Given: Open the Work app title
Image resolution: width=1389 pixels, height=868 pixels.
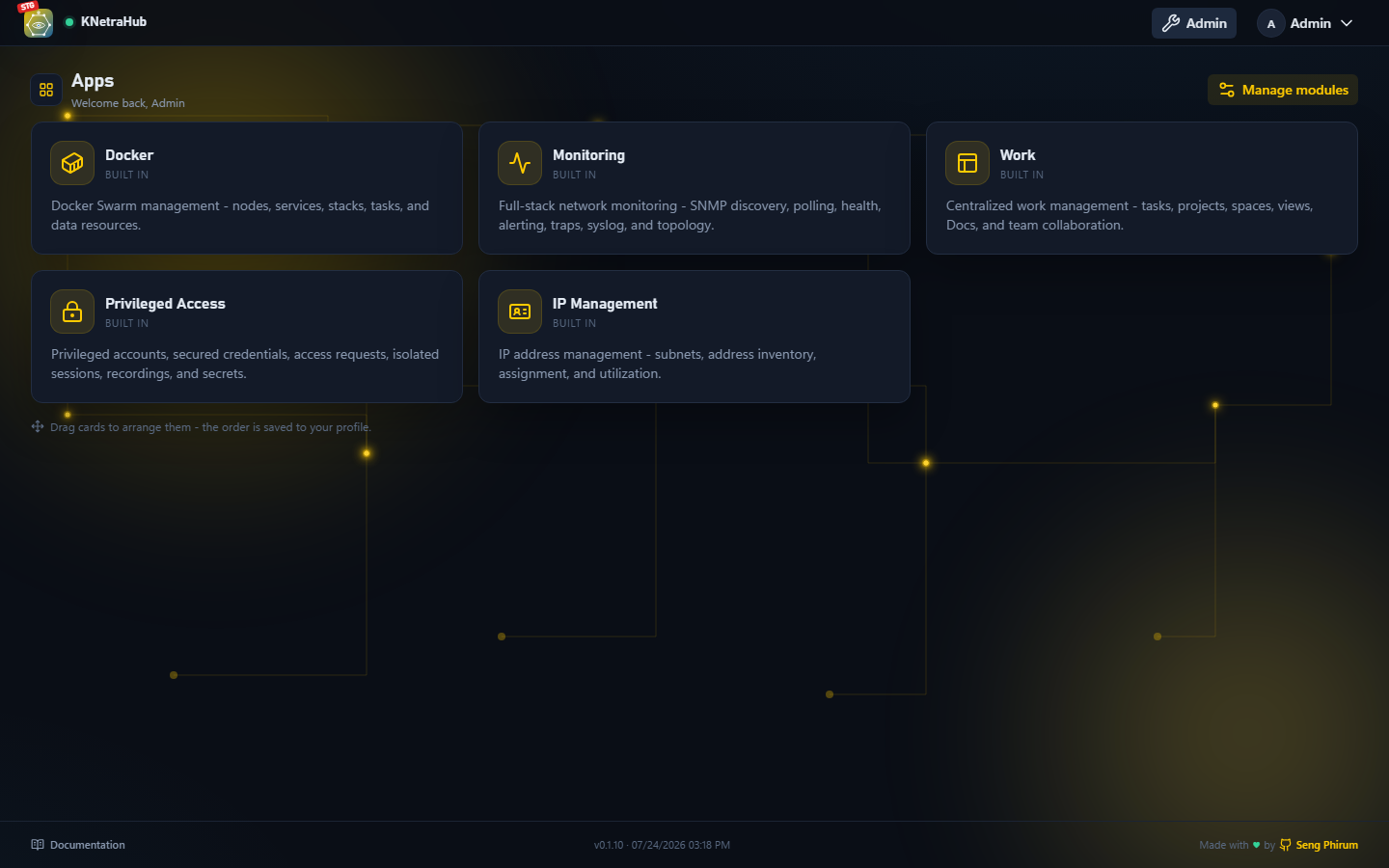Looking at the screenshot, I should 1018,155.
